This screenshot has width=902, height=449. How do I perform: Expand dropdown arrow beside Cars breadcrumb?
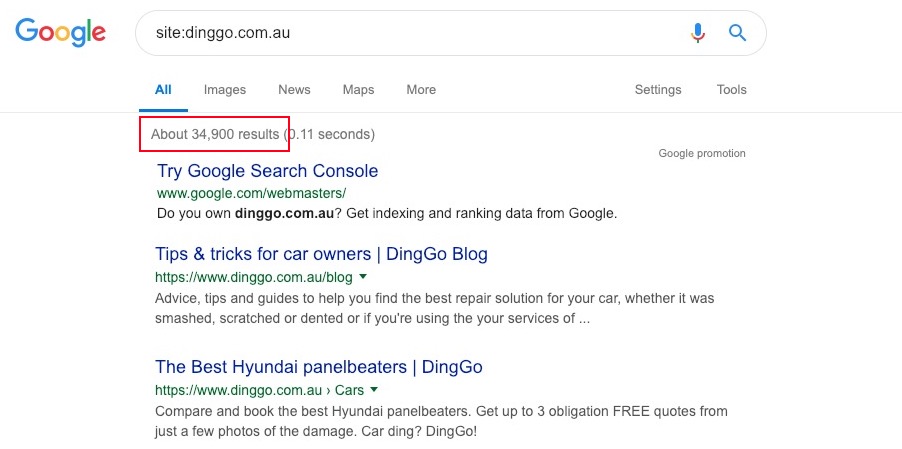[x=374, y=390]
